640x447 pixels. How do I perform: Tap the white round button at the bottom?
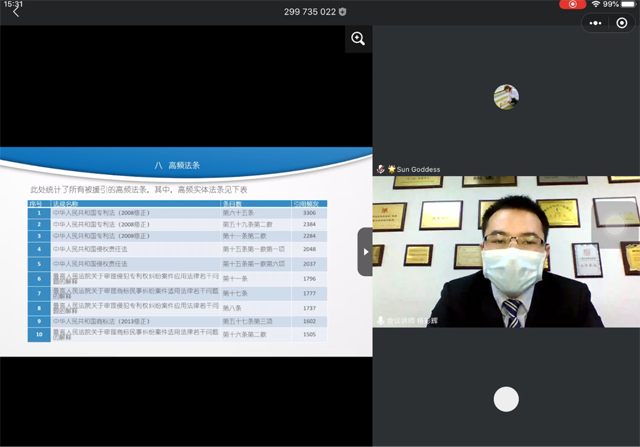[x=506, y=398]
